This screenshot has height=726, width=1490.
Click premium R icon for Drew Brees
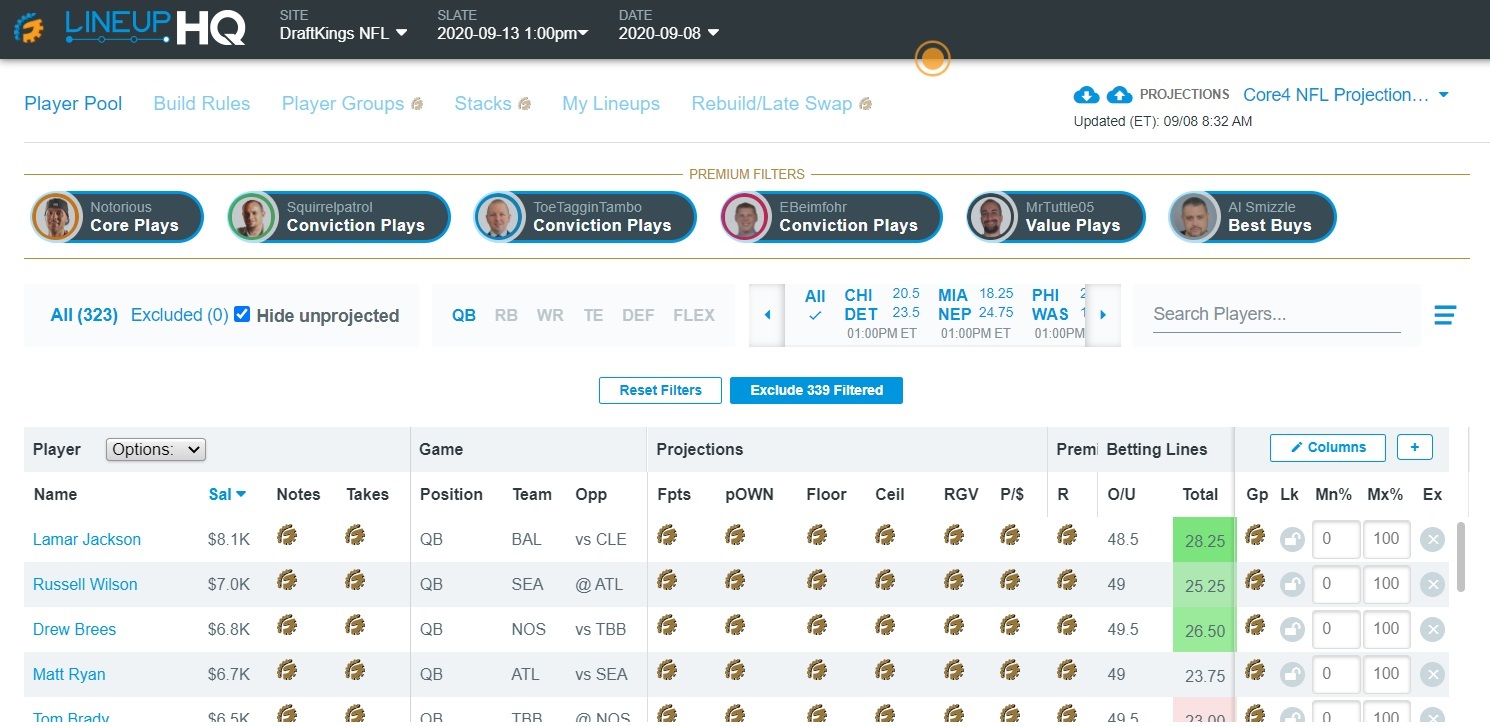pyautogui.click(x=1067, y=627)
